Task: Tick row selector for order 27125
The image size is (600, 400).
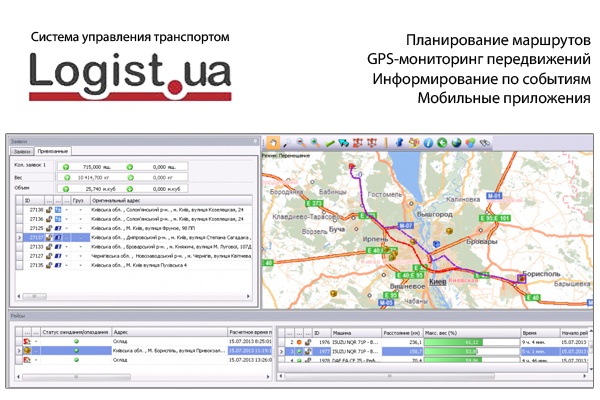Action: 19,228
